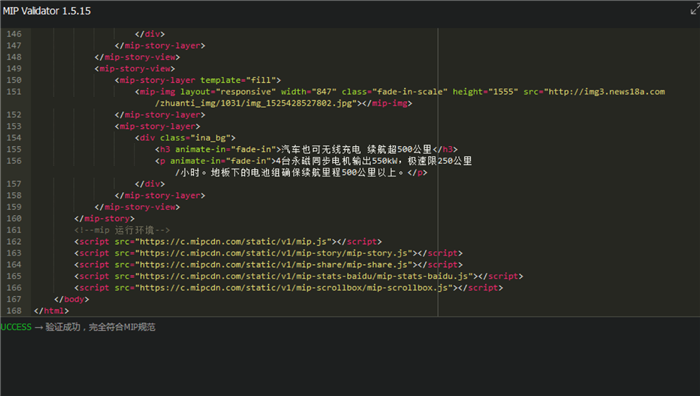700x396 pixels.
Task: Select line number 168 in gutter
Action: (14, 311)
